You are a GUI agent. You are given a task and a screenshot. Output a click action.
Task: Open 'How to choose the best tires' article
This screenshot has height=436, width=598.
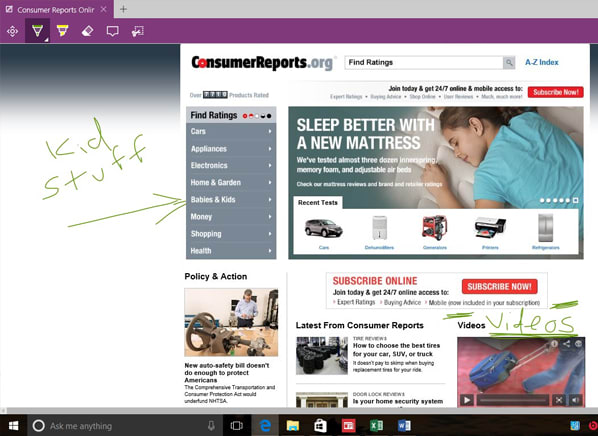(x=396, y=350)
